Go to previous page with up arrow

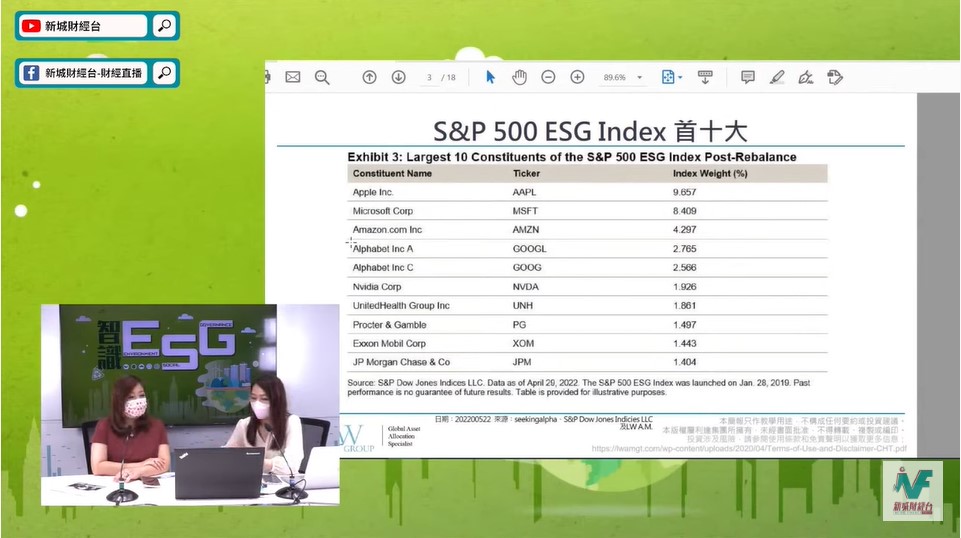tap(369, 77)
